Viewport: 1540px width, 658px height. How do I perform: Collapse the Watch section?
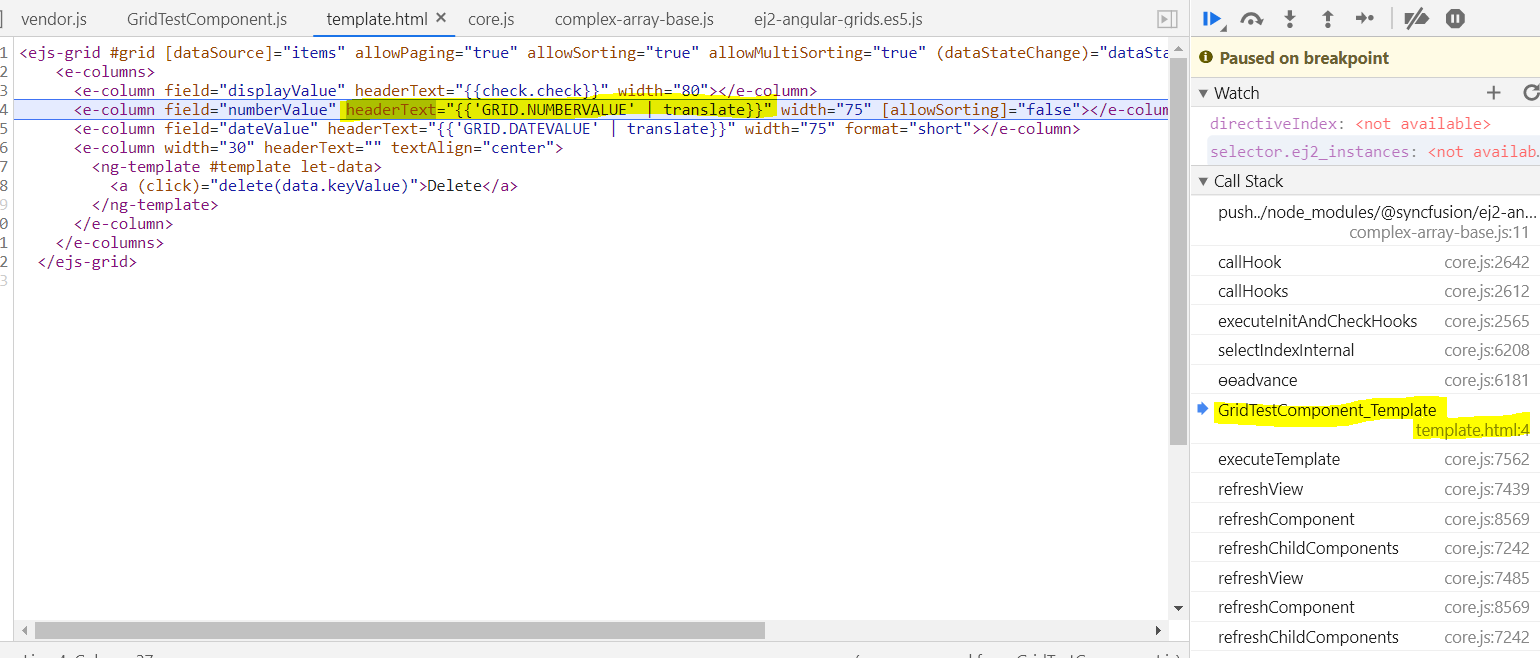[x=1203, y=93]
